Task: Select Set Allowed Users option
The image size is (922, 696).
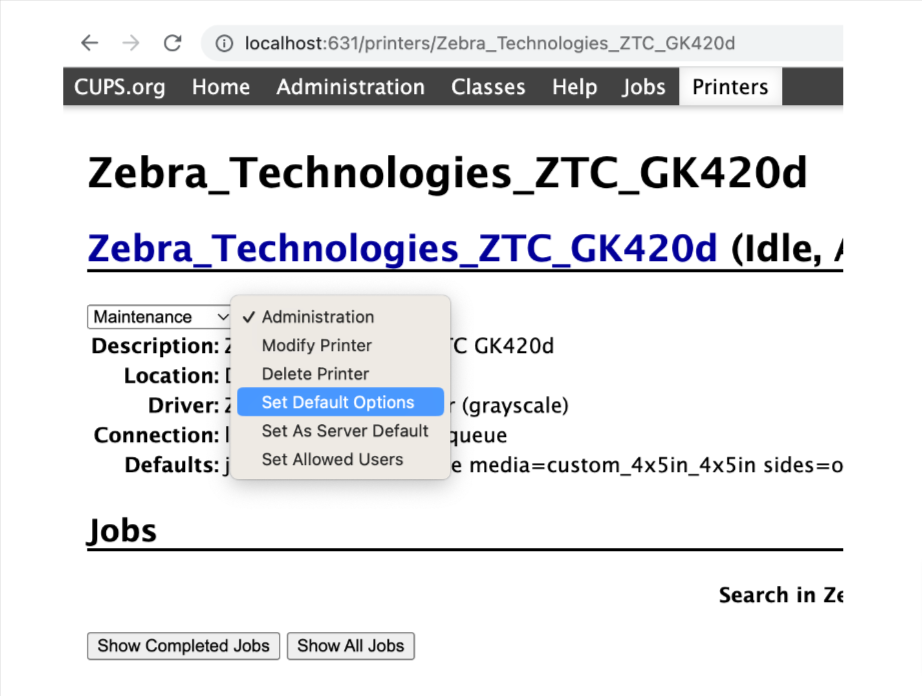Action: (333, 460)
